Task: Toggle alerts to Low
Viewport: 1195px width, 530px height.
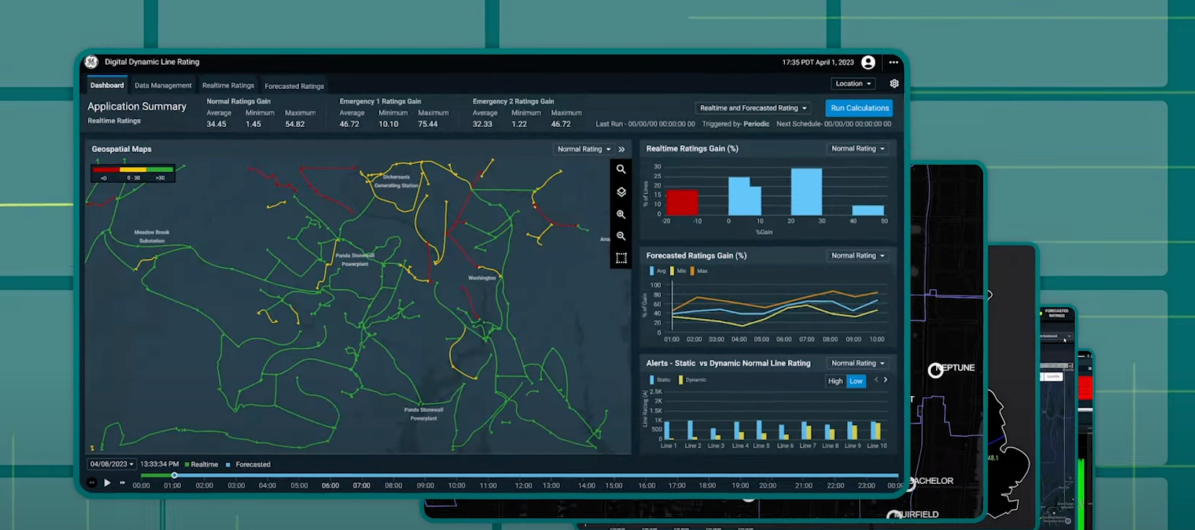Action: coord(856,381)
